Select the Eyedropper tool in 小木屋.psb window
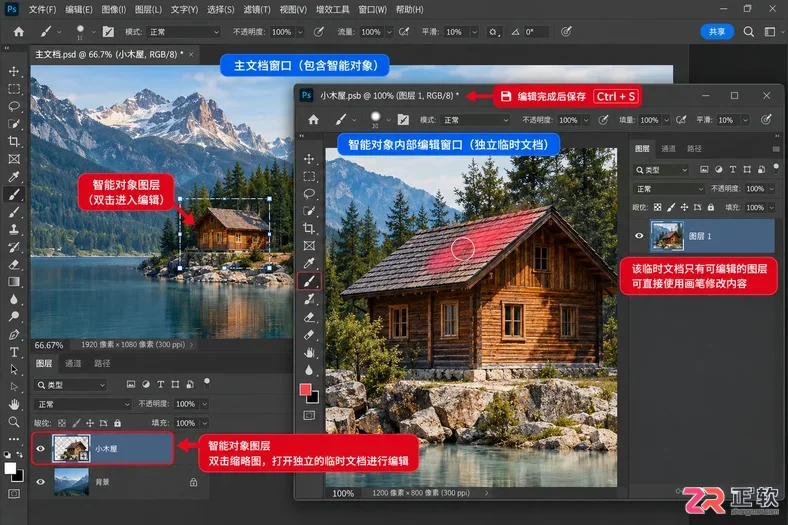Screen dimensions: 788x525 coord(309,263)
